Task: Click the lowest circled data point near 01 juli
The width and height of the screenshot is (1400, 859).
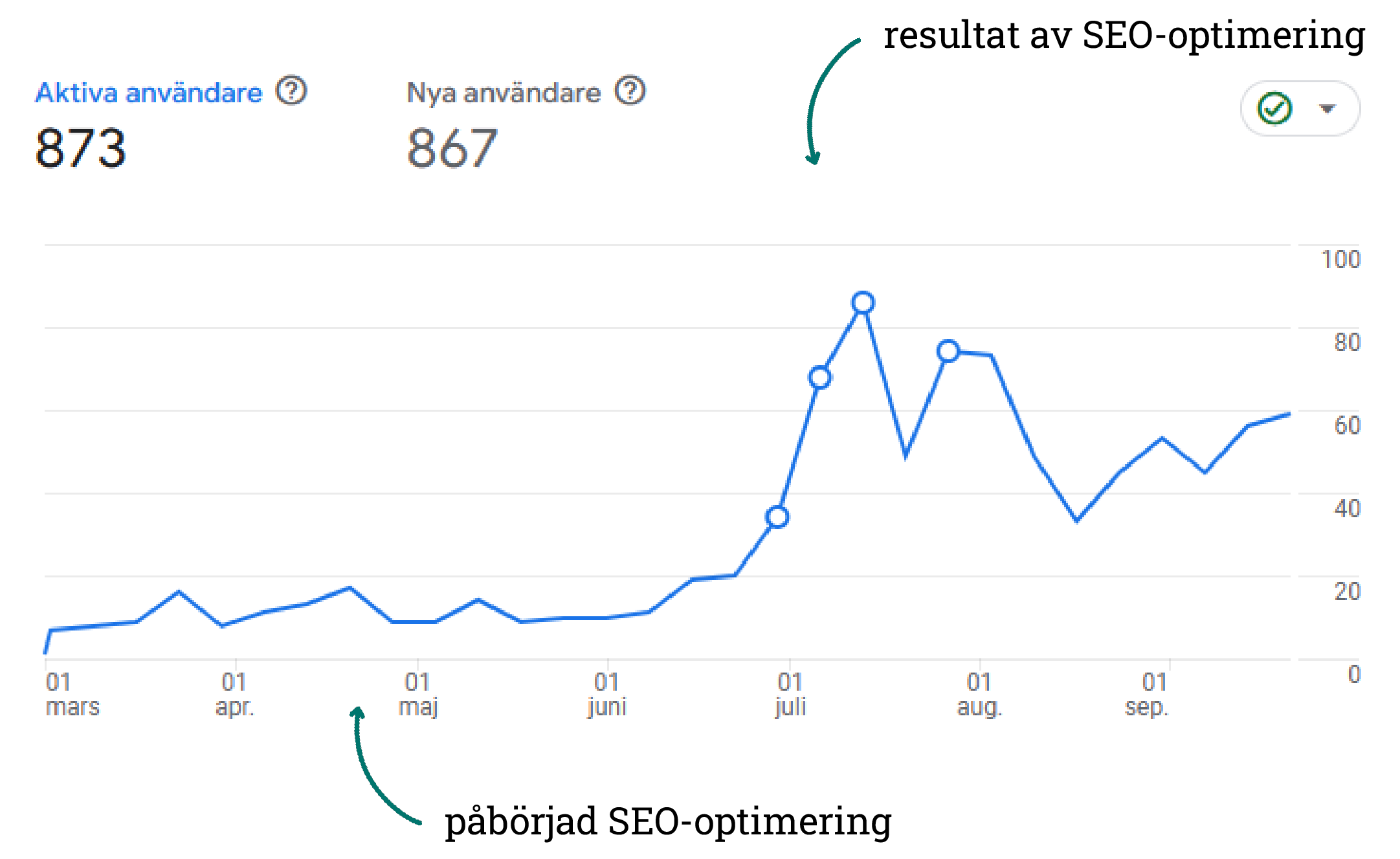Action: 777,517
